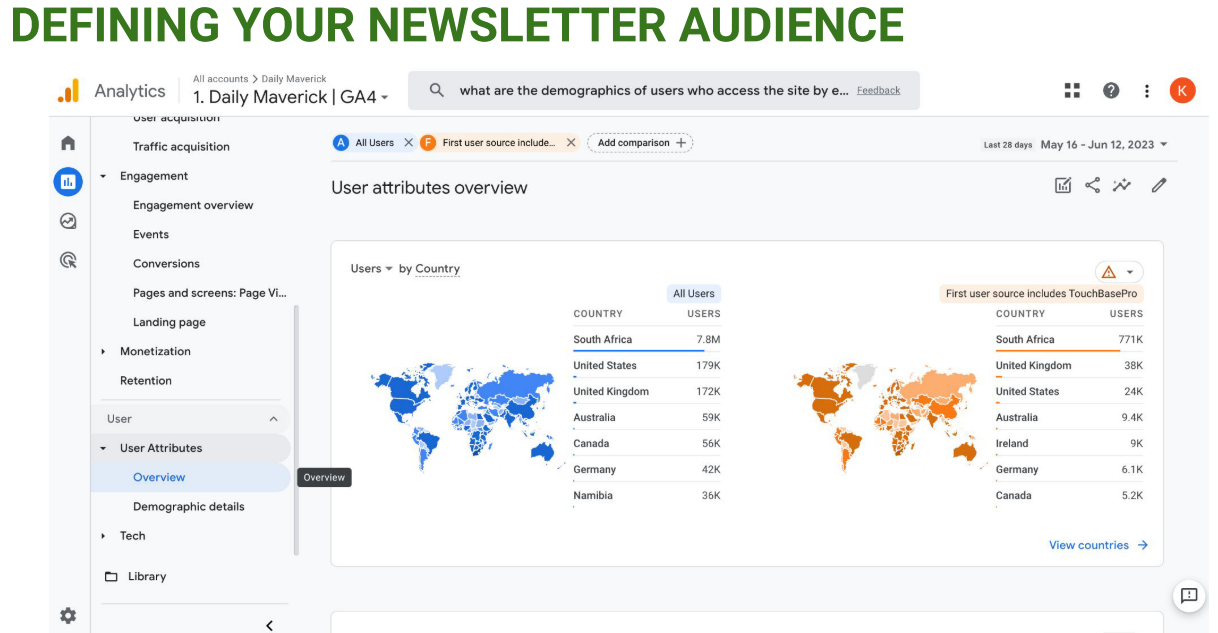Collapse the User collection chevron
The height and width of the screenshot is (633, 1218).
[273, 419]
